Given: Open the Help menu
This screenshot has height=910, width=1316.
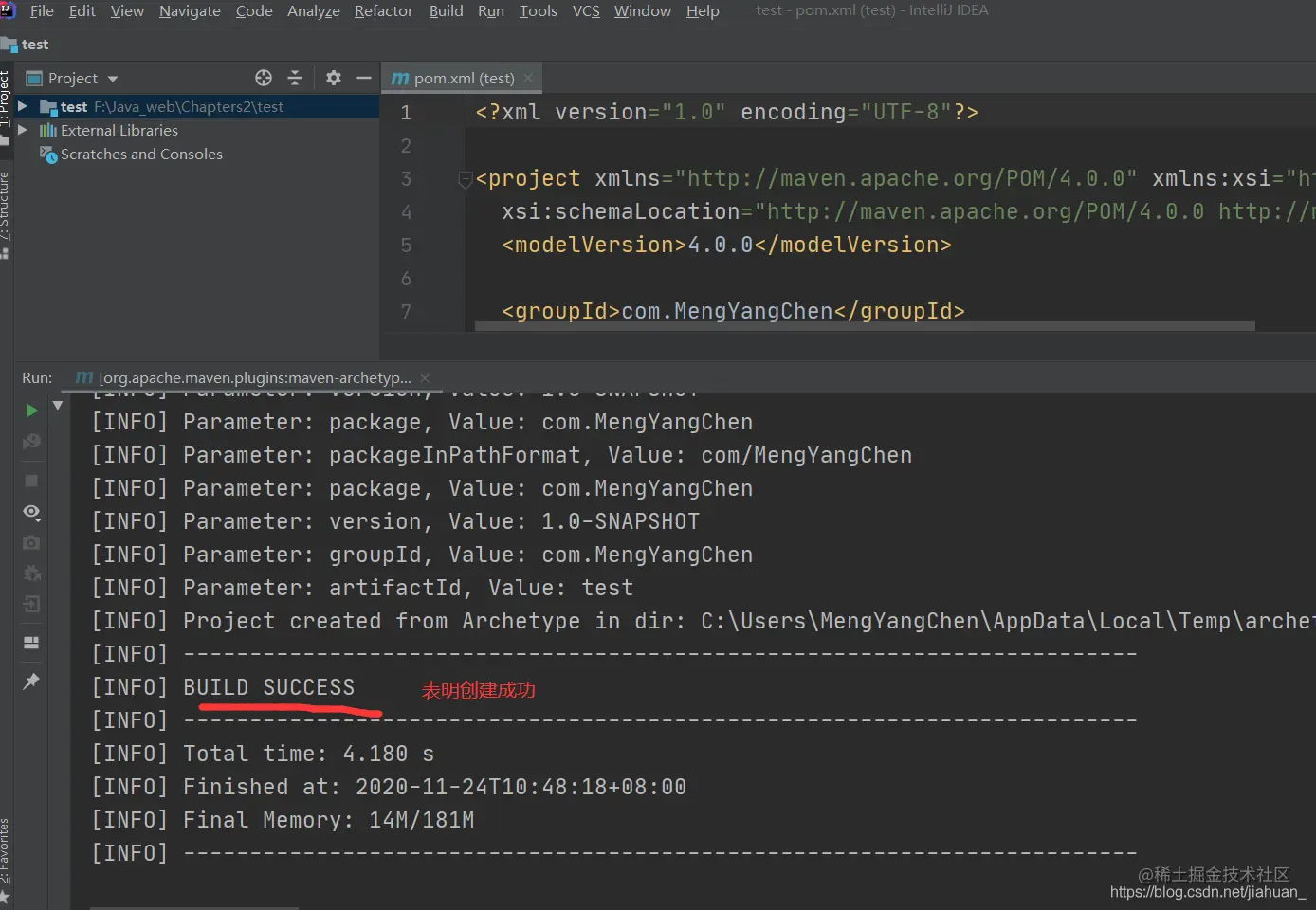Looking at the screenshot, I should pyautogui.click(x=703, y=11).
